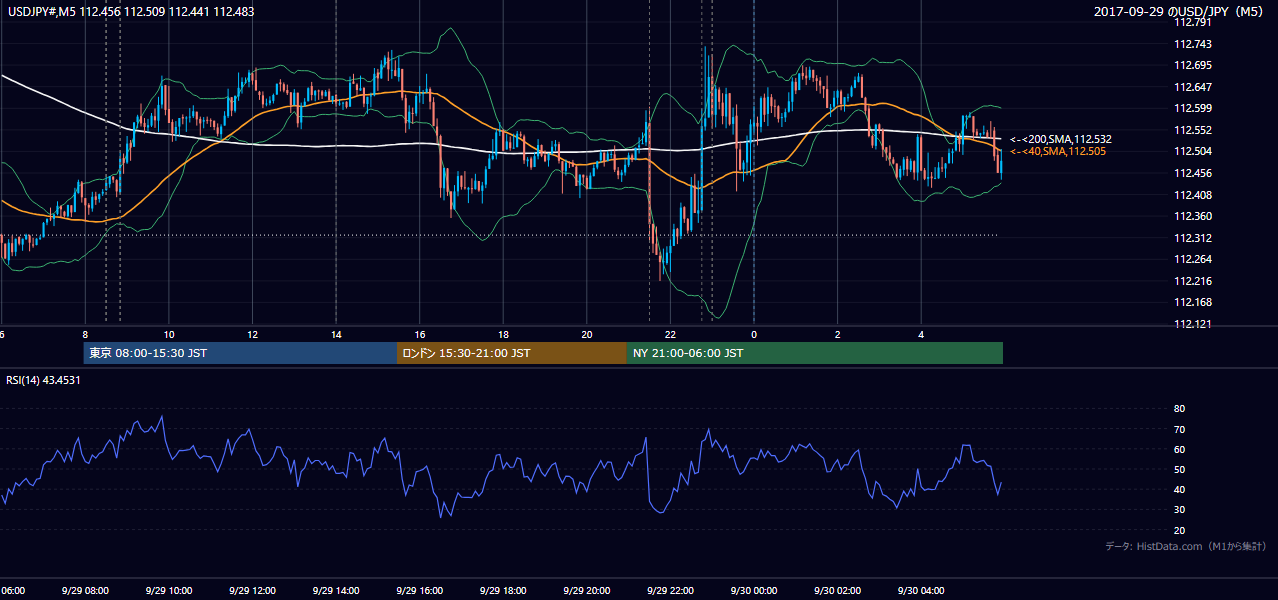Click the 9/29 22:00 time axis label

669,591
